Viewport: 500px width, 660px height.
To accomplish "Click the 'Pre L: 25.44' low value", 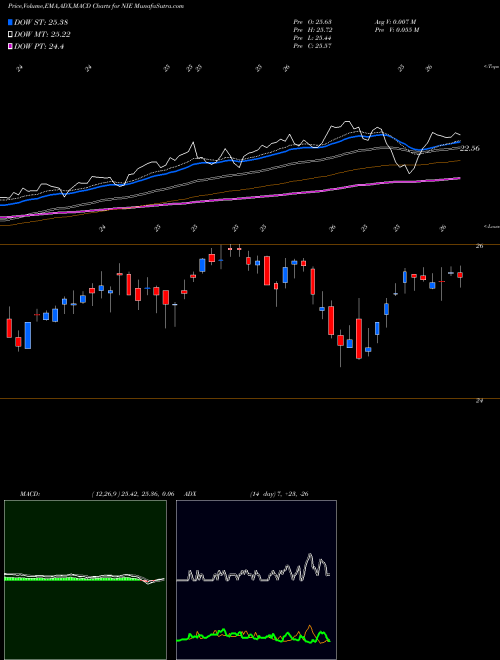I will (x=314, y=38).
